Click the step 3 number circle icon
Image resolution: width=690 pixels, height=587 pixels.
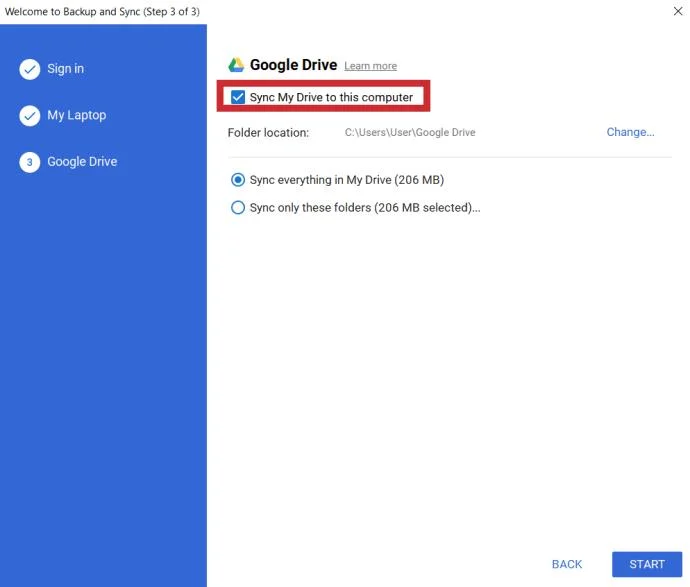click(x=29, y=162)
